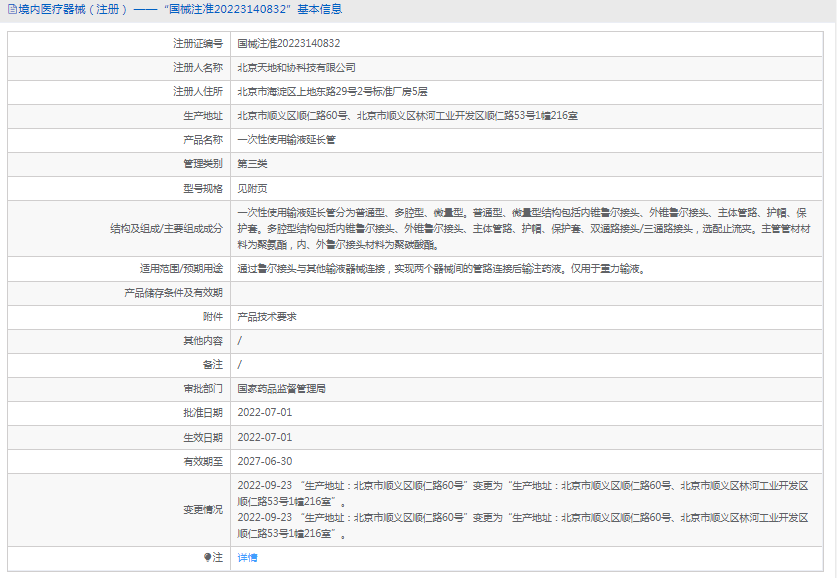The image size is (837, 578).
Task: Select management category value 第三类
Action: click(252, 164)
